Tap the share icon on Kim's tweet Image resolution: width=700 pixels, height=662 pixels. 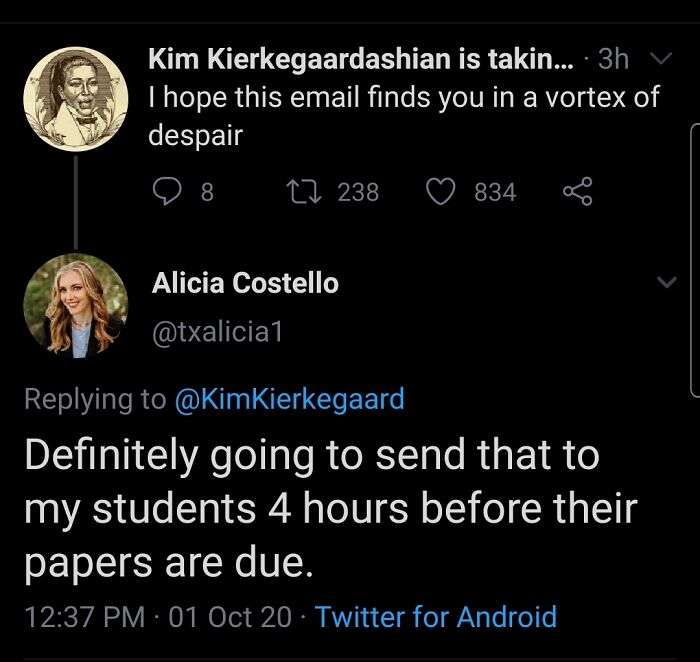578,191
